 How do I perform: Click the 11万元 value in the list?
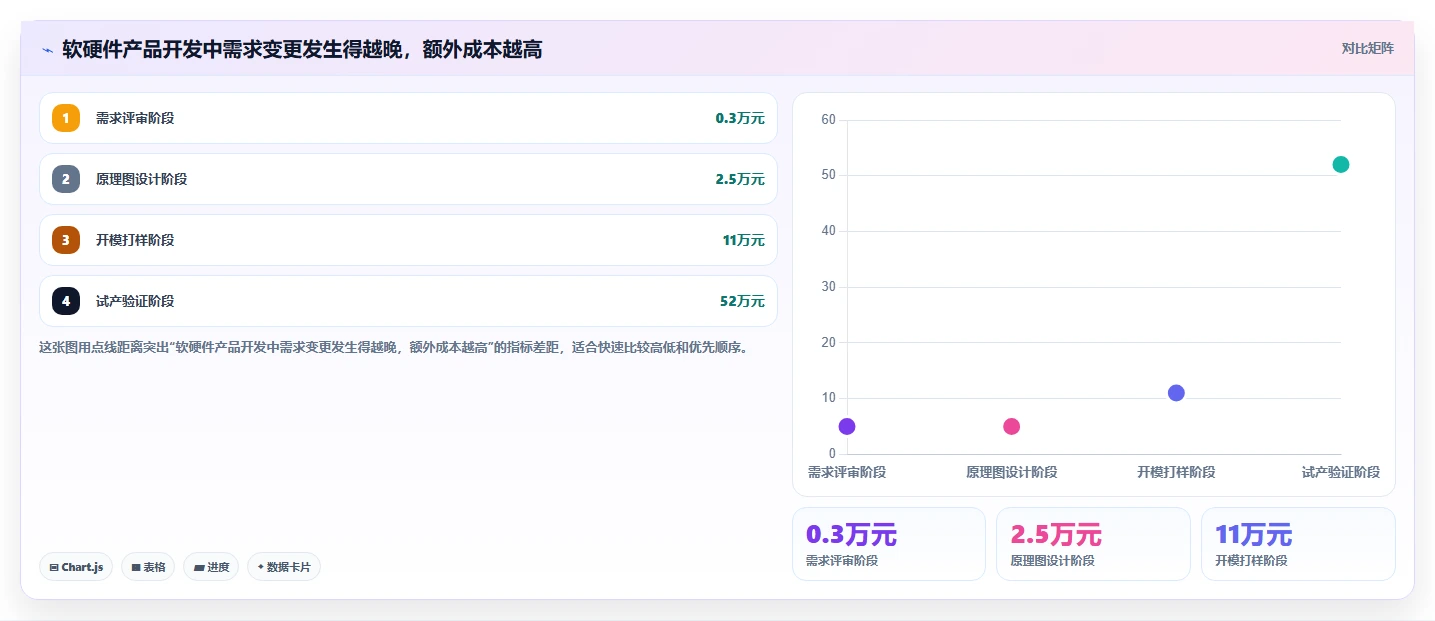(x=744, y=240)
